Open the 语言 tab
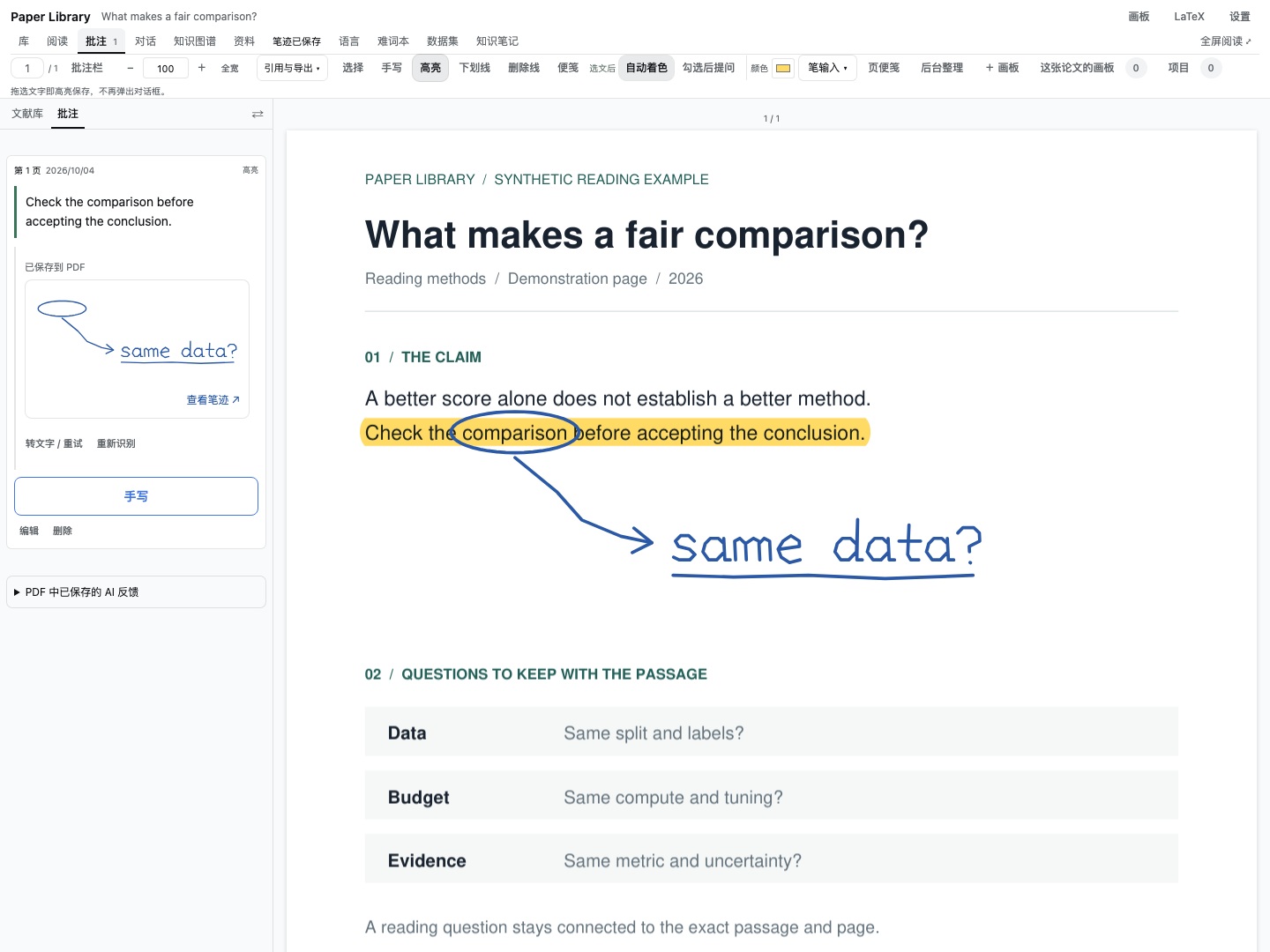 [x=349, y=41]
